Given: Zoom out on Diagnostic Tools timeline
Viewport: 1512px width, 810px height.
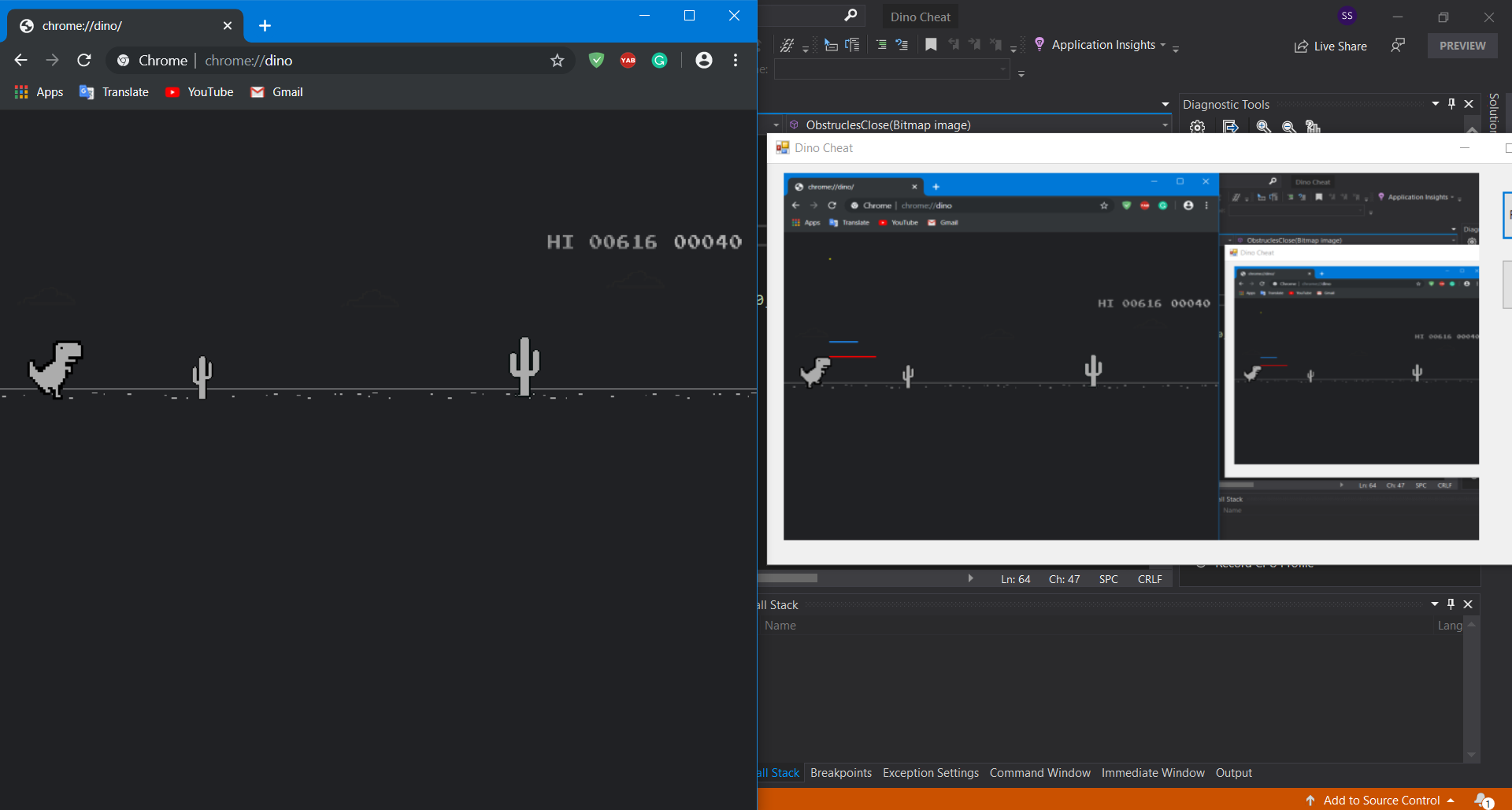Looking at the screenshot, I should point(1288,127).
